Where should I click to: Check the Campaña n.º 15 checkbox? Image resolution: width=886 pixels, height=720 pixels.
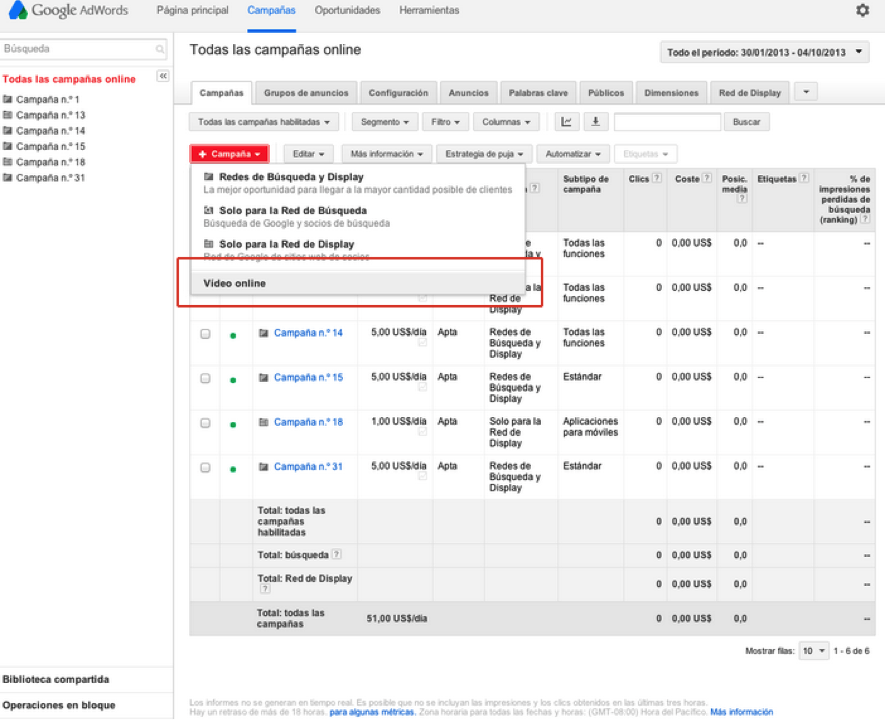[205, 378]
